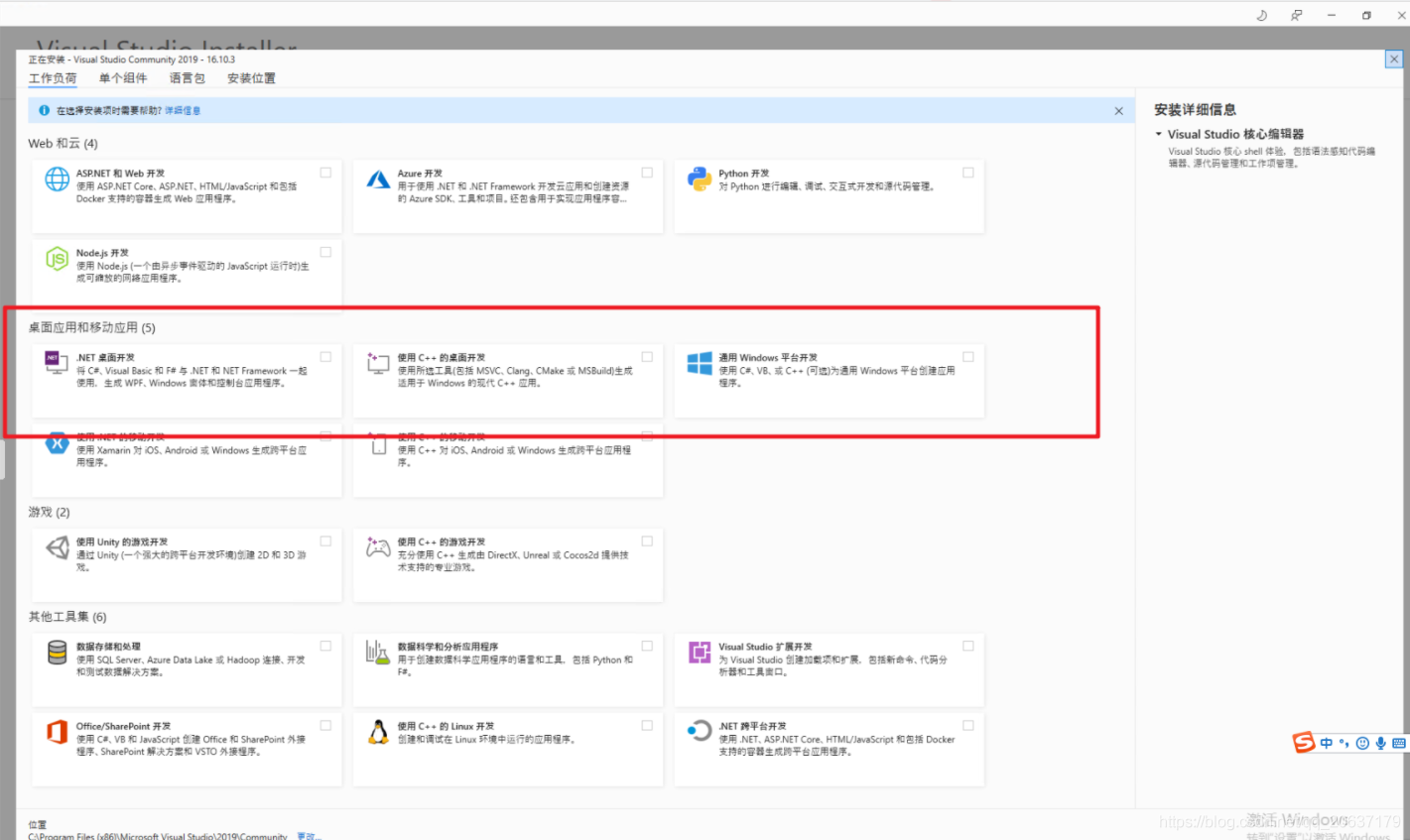
Task: Switch the IME 中 Chinese mode icon
Action: 1327,743
